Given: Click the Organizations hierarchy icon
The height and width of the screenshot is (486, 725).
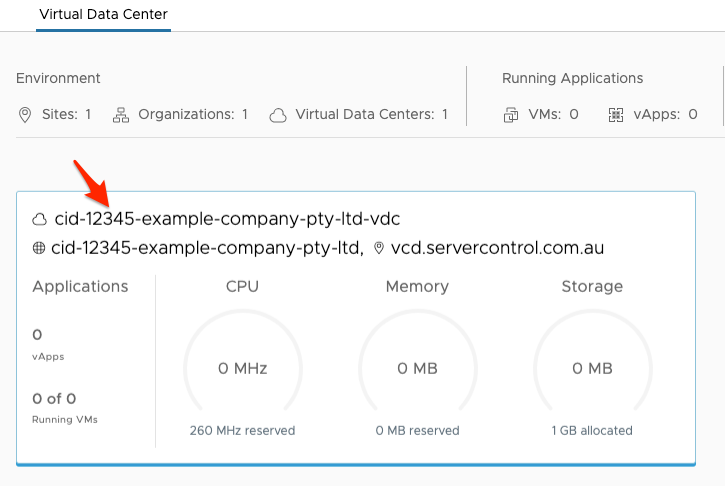Looking at the screenshot, I should tap(121, 115).
